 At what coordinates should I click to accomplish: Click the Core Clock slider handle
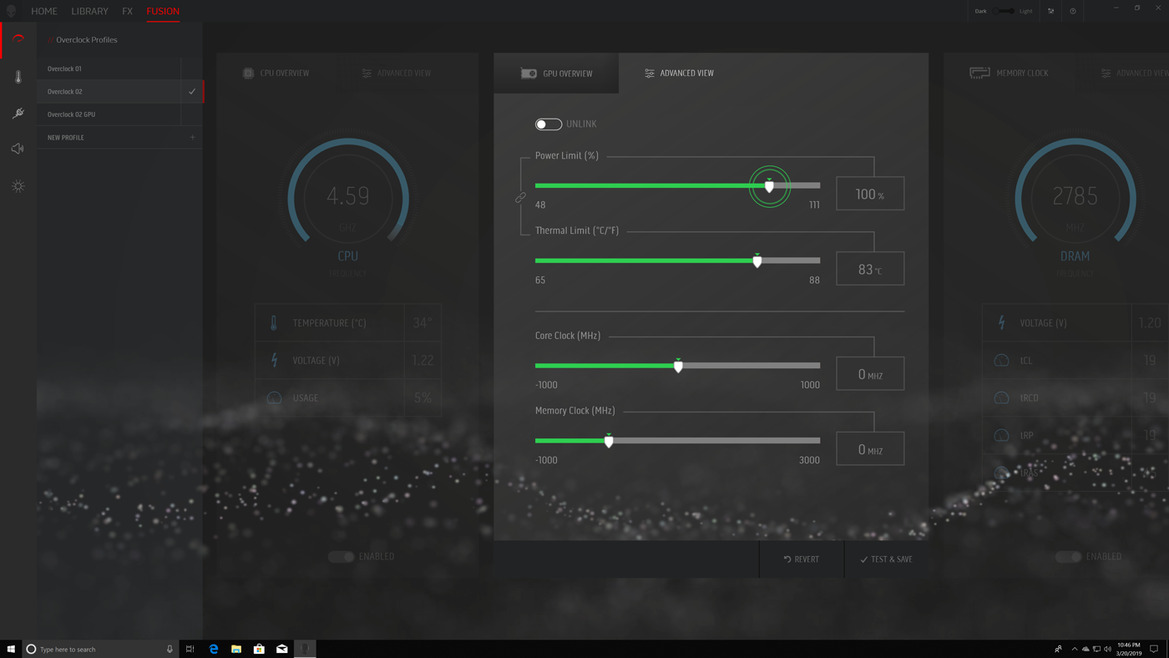(678, 366)
